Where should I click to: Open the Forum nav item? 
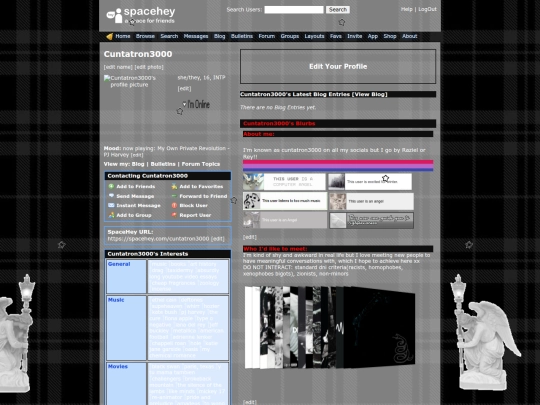point(267,36)
